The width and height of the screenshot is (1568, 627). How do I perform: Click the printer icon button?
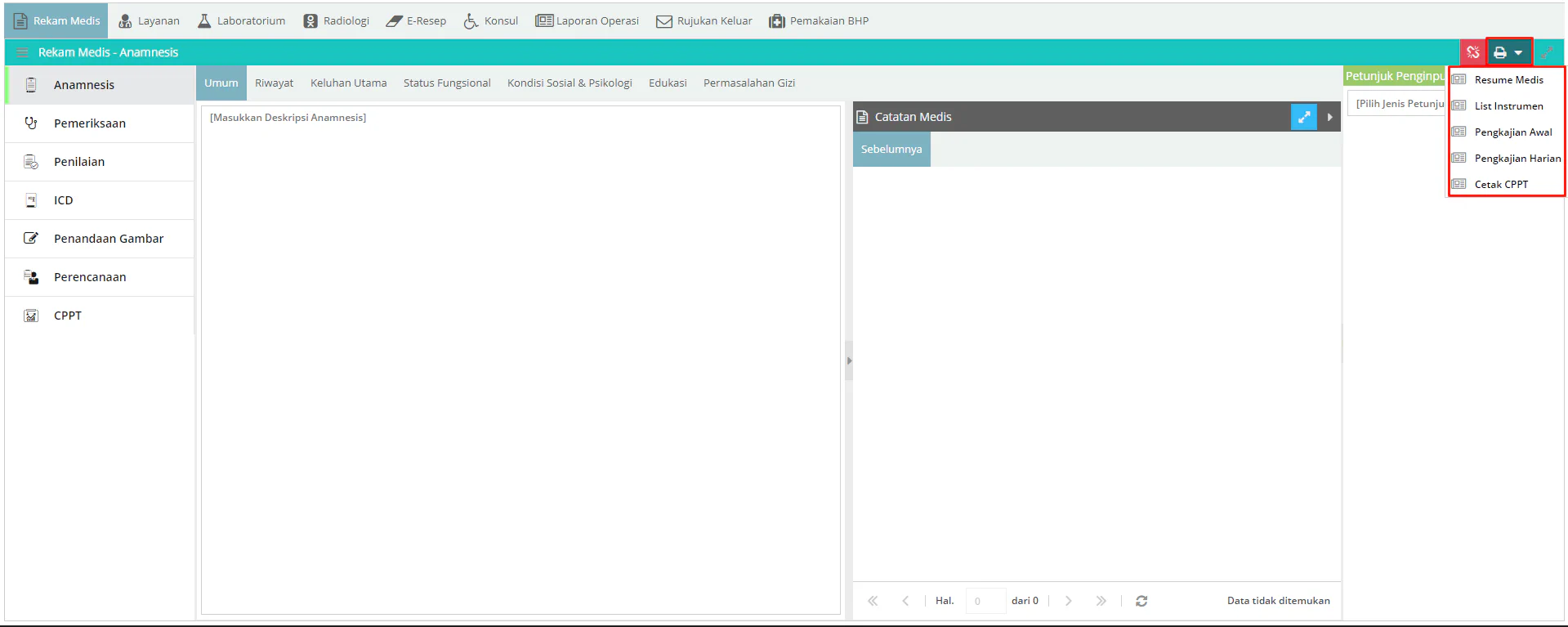coord(1500,52)
